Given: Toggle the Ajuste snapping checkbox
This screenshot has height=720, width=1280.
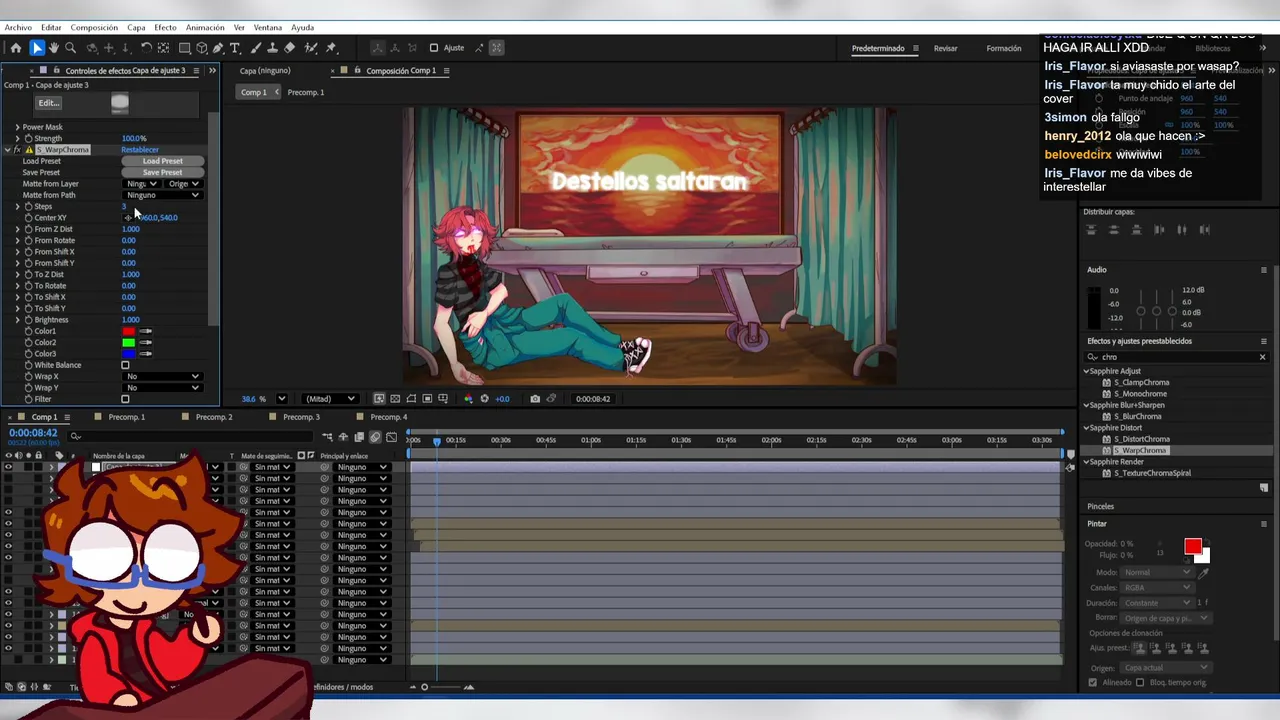Looking at the screenshot, I should tap(434, 48).
